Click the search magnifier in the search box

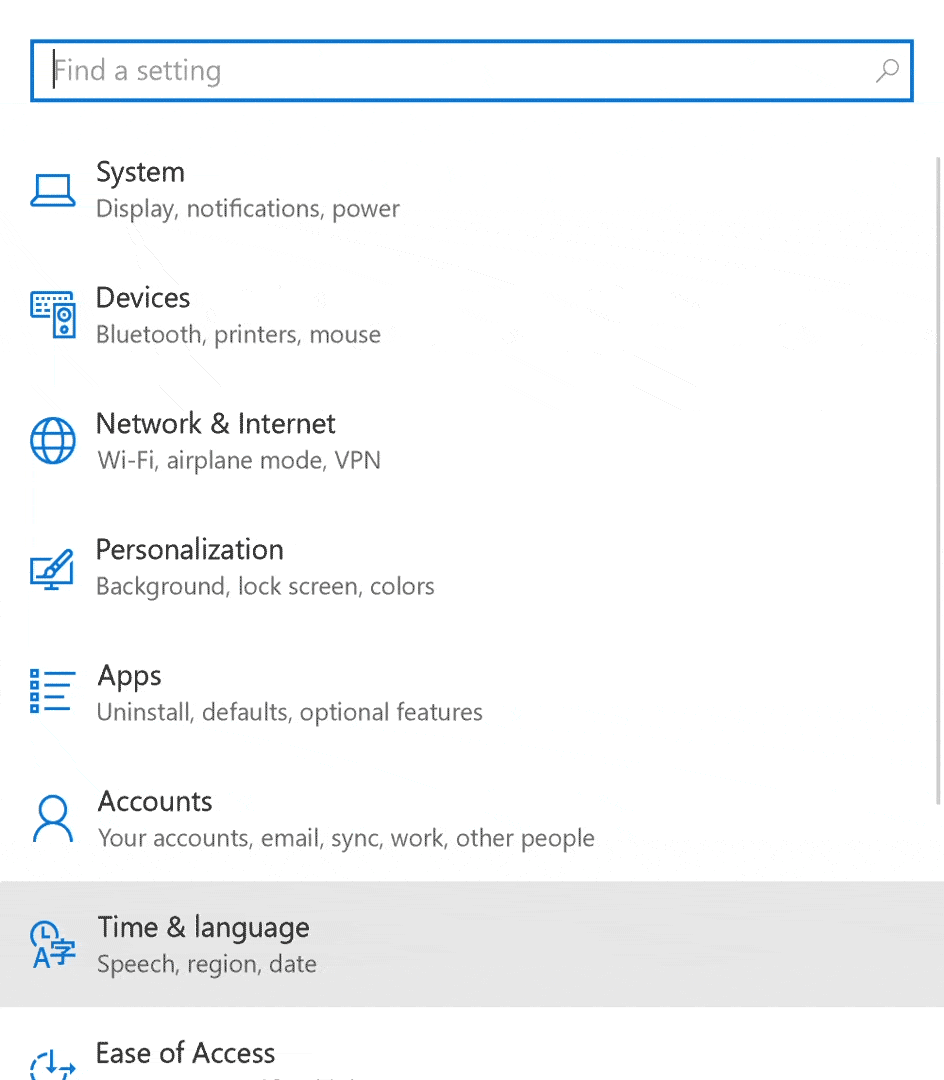[x=887, y=70]
